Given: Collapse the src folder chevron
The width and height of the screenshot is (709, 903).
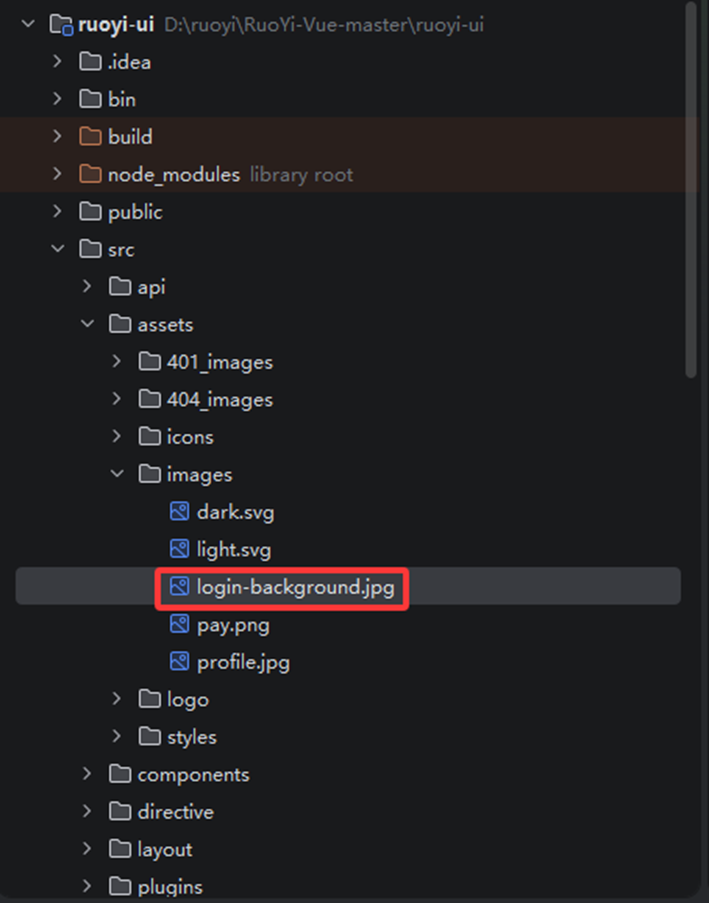Looking at the screenshot, I should pos(58,249).
